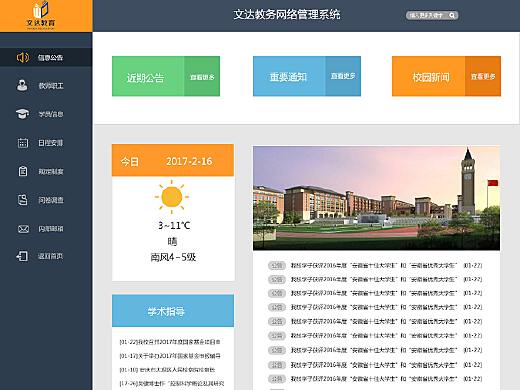The image size is (520, 390).
Task: Focus the header search box
Action: click(432, 15)
